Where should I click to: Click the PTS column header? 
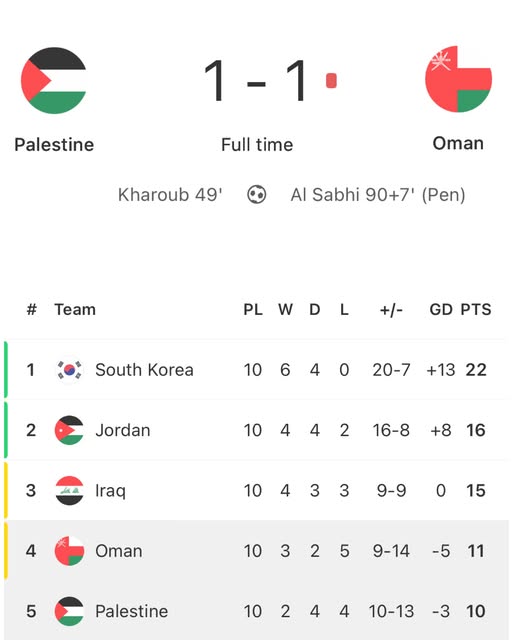[x=476, y=309]
